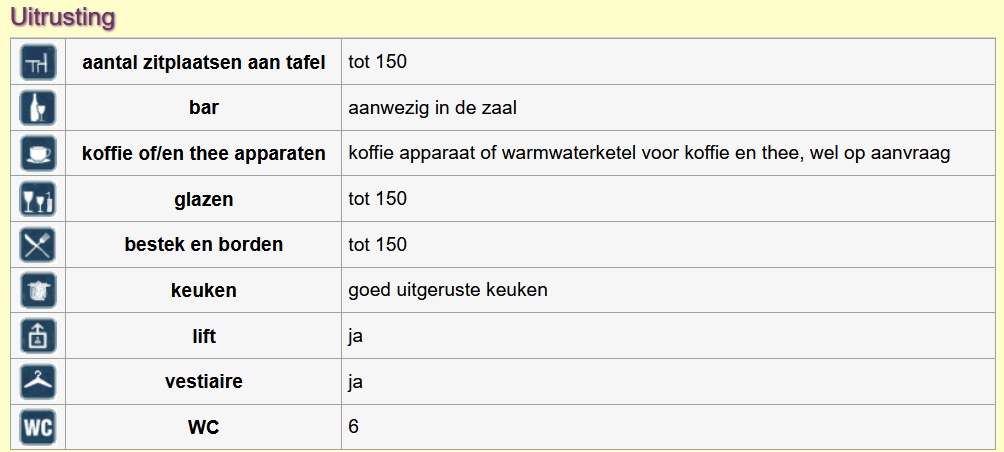The width and height of the screenshot is (1004, 452).
Task: Click the WC toilet icon
Action: 38,427
